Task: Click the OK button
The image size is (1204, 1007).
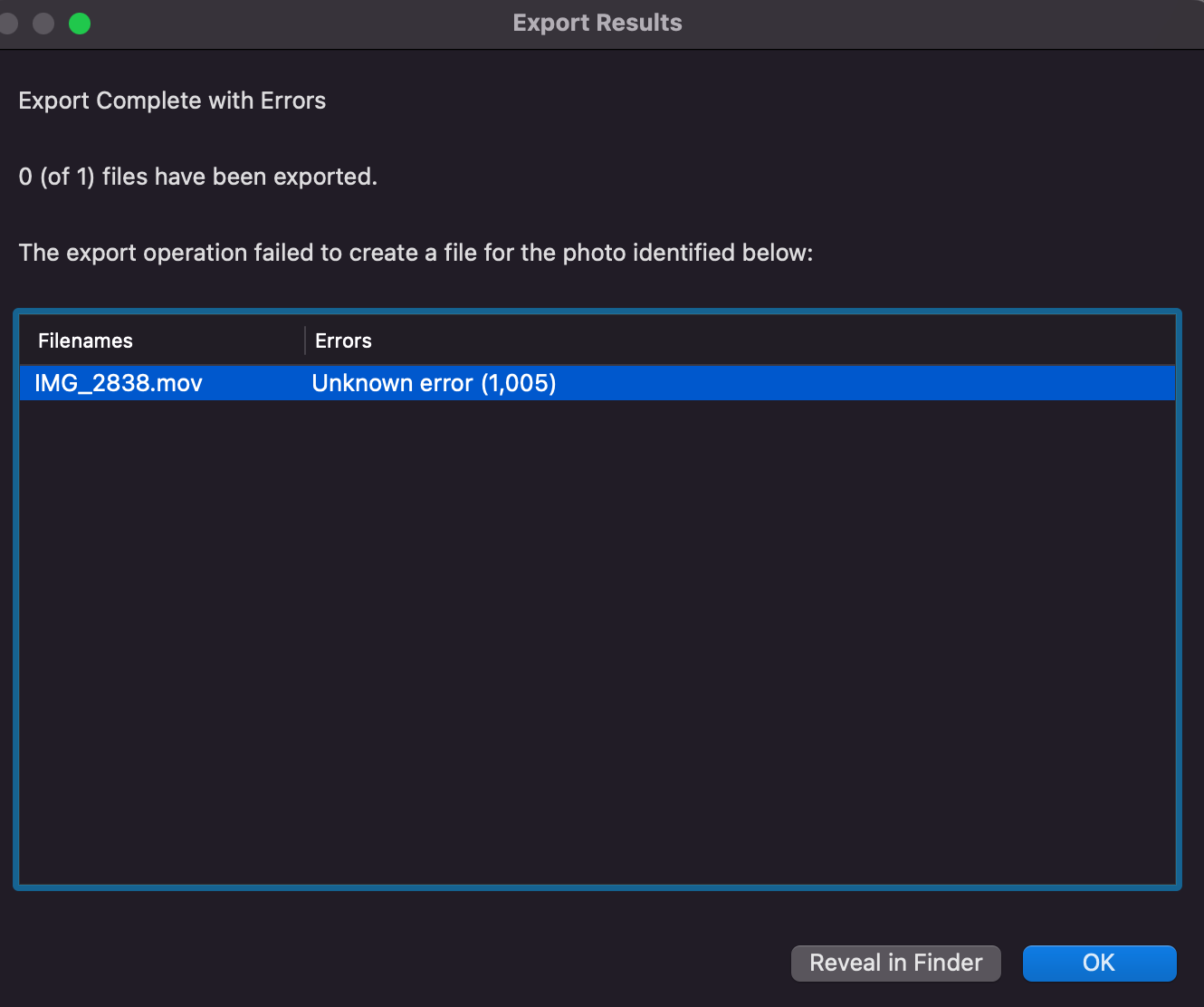Action: tap(1099, 963)
